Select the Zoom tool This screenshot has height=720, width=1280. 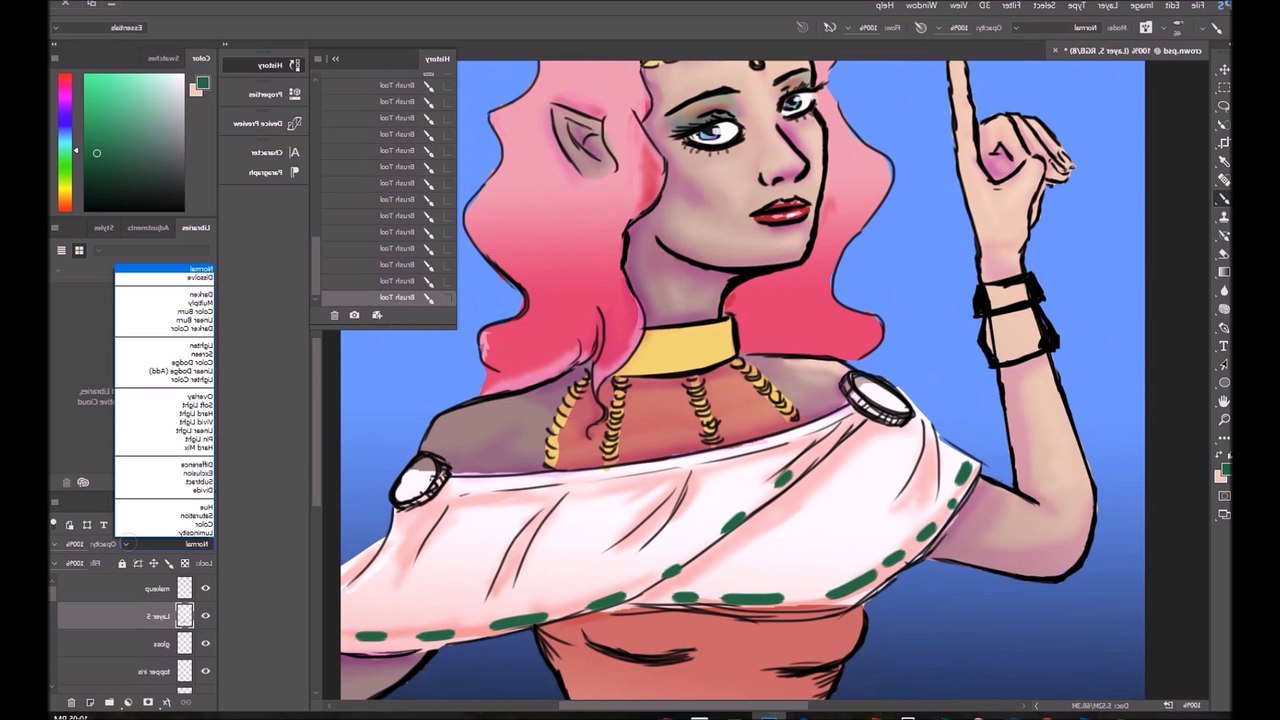click(x=1224, y=420)
